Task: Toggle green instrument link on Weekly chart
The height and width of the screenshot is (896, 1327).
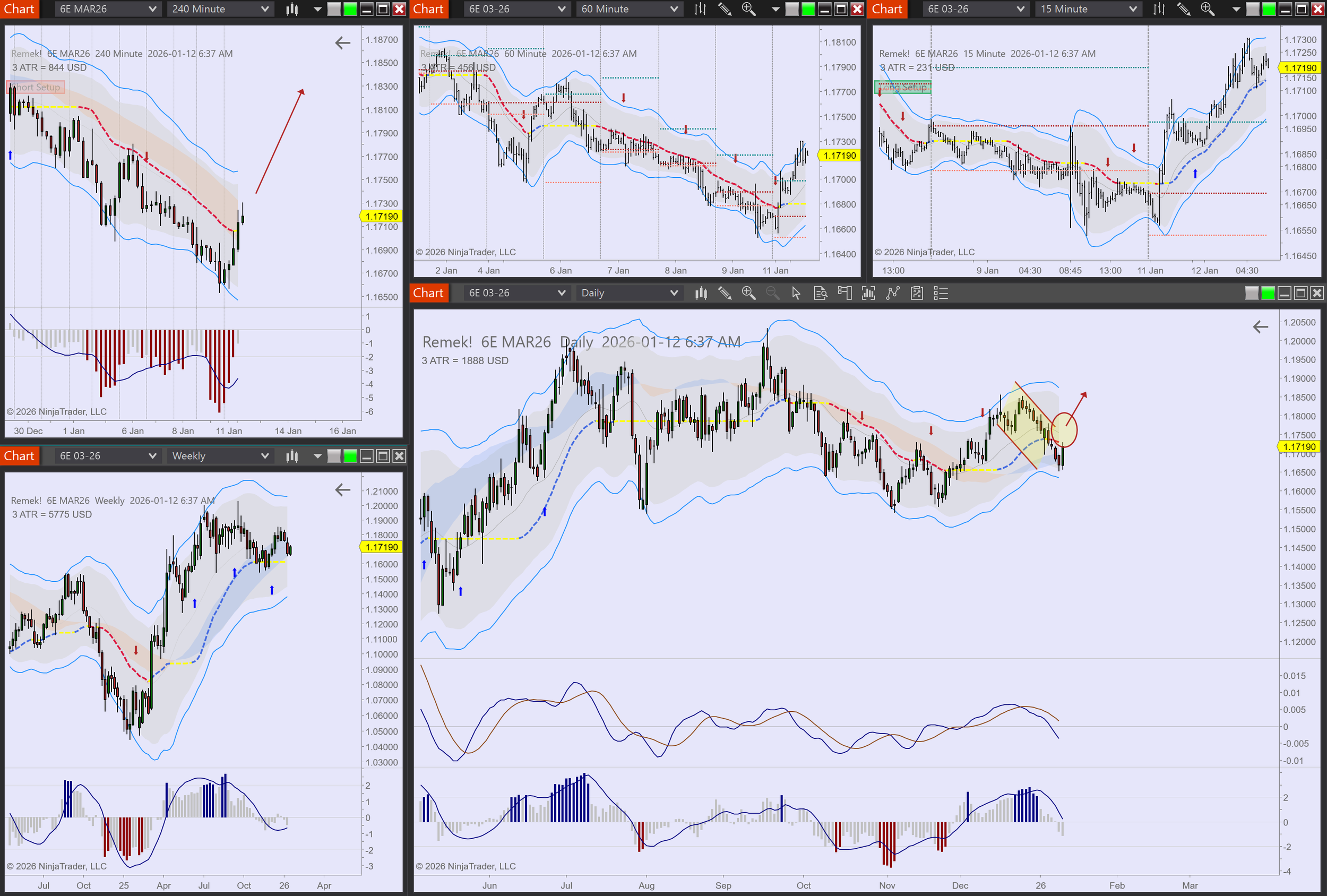Action: [350, 456]
